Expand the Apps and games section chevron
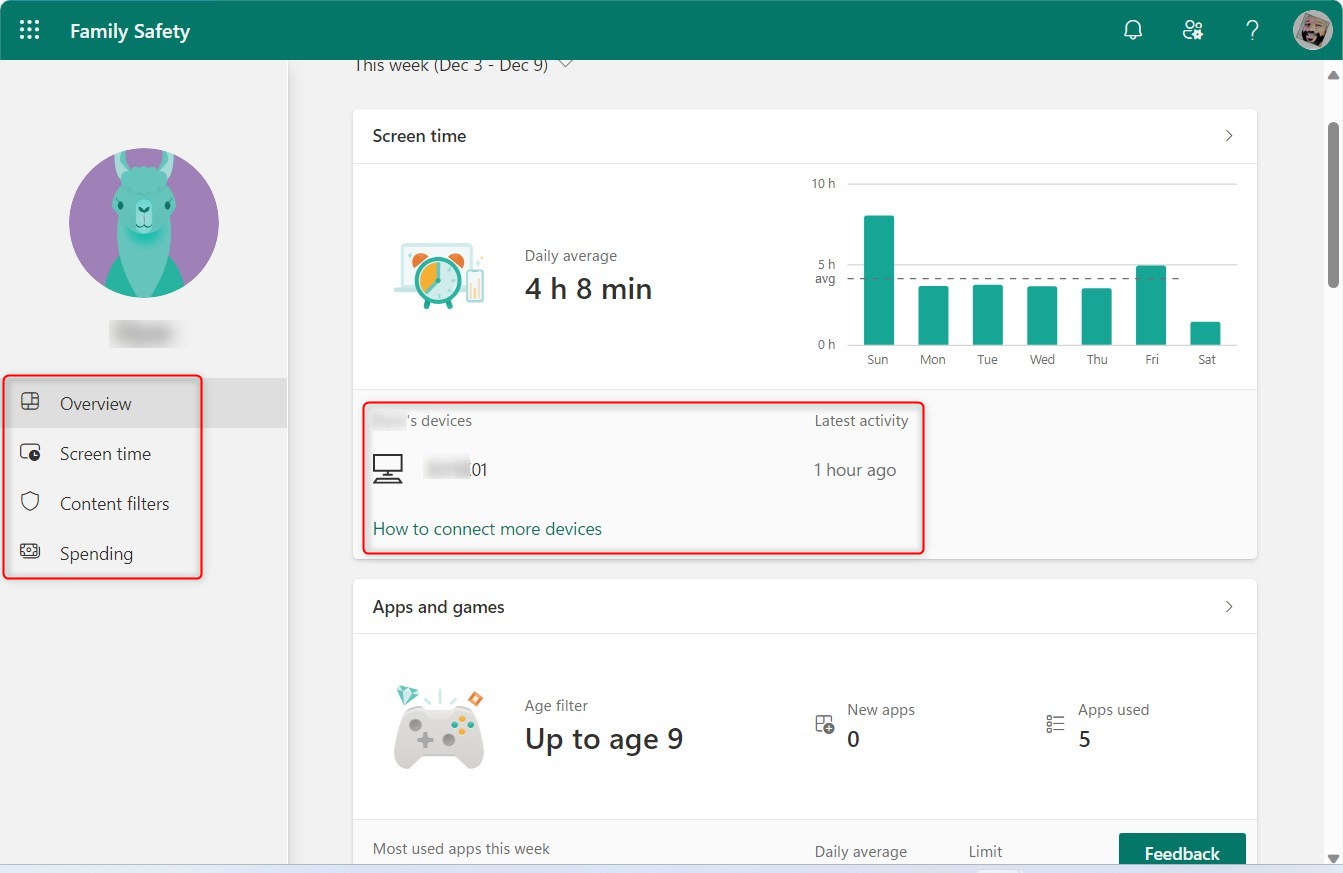 click(x=1229, y=606)
